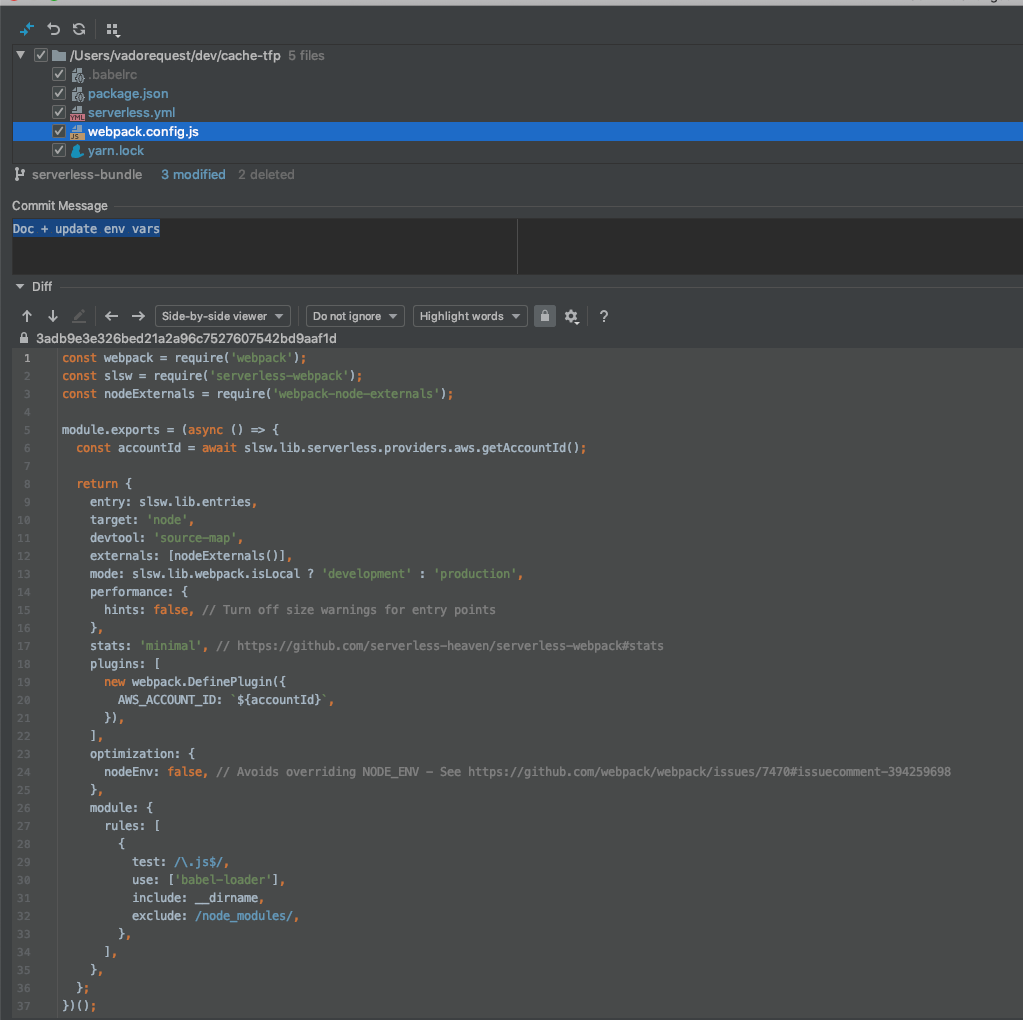The image size is (1023, 1020).
Task: Uncheck the .babelrc file checkbox
Action: [x=59, y=74]
